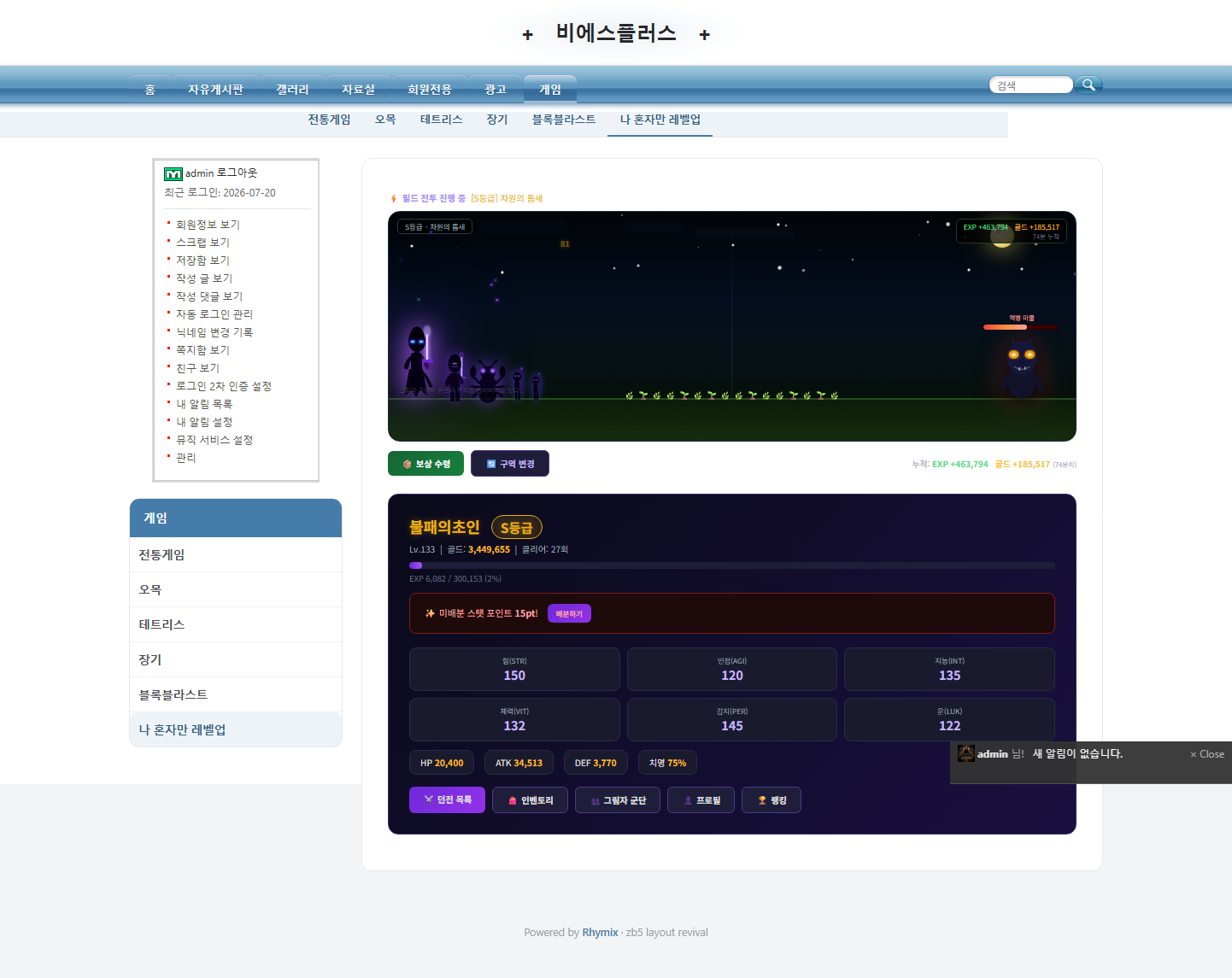Click the 체력(VIT) 132 stat box

click(514, 719)
